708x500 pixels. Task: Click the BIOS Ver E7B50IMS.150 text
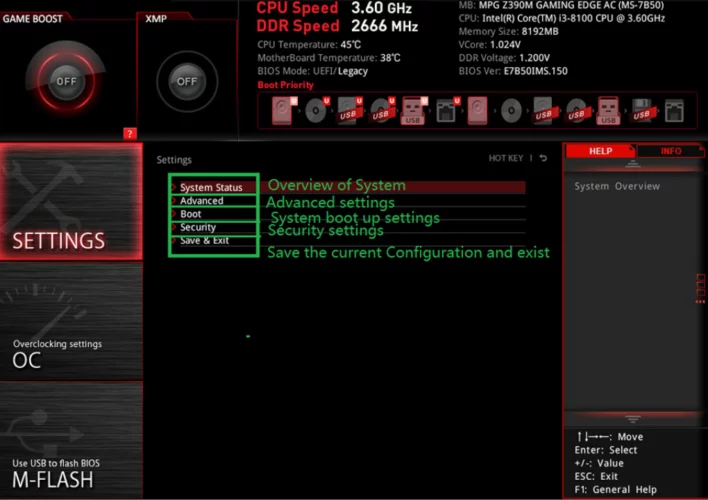coord(513,71)
